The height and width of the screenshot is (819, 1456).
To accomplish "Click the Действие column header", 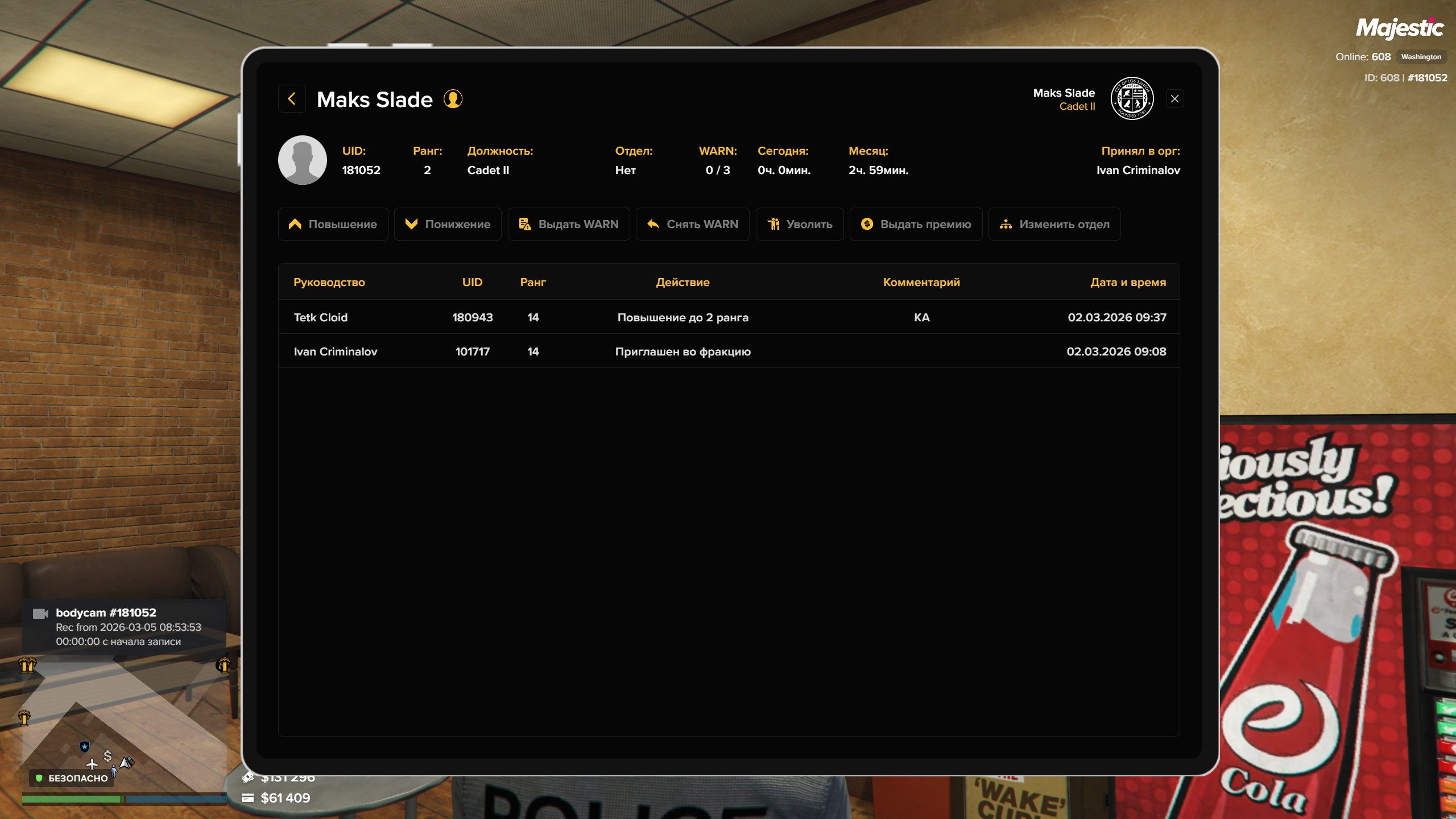I will [x=682, y=282].
